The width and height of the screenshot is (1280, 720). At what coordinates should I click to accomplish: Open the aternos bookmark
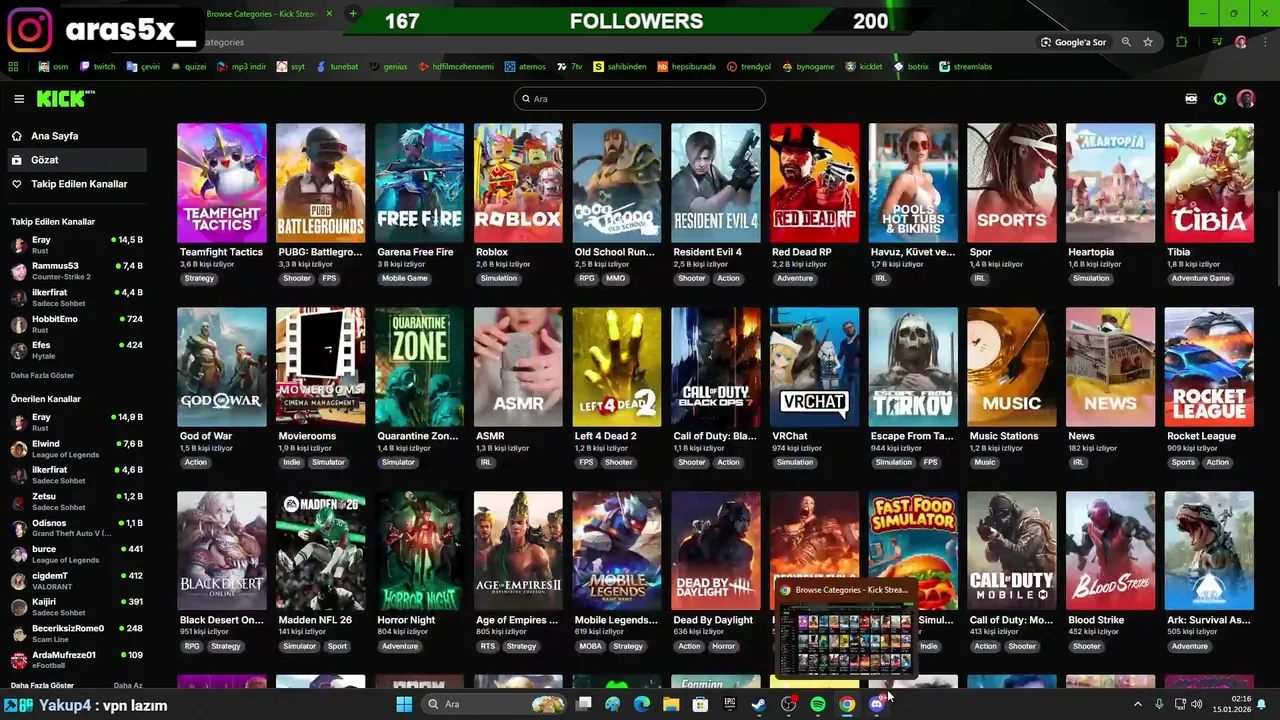(x=525, y=67)
